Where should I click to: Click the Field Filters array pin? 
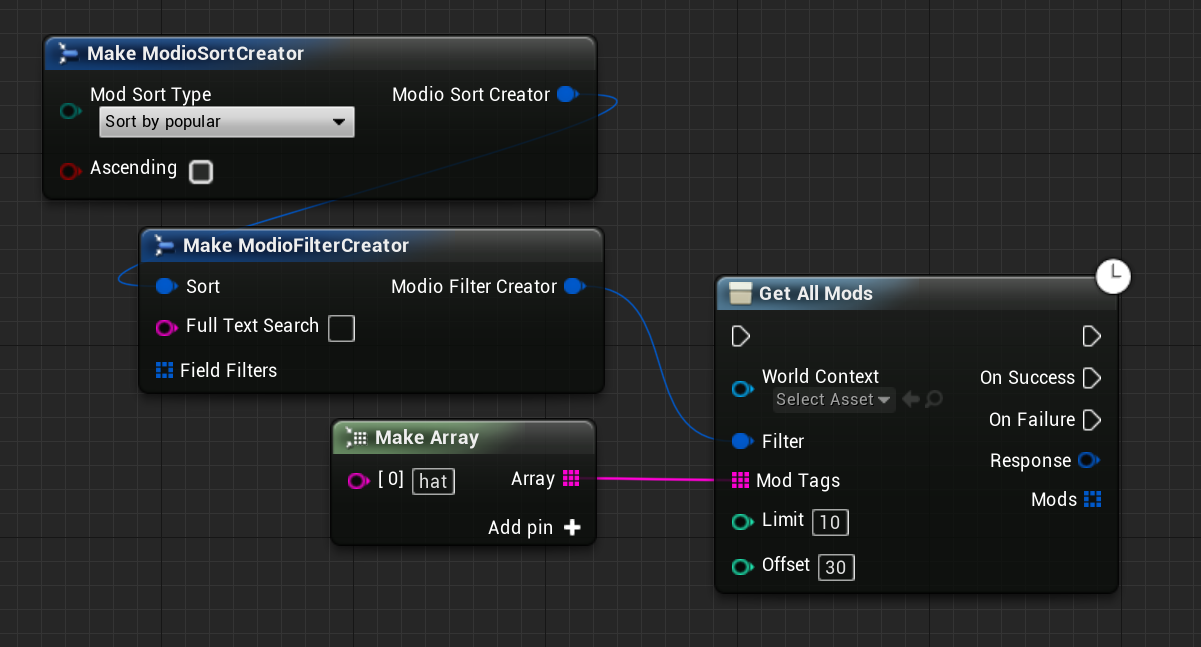coord(165,370)
